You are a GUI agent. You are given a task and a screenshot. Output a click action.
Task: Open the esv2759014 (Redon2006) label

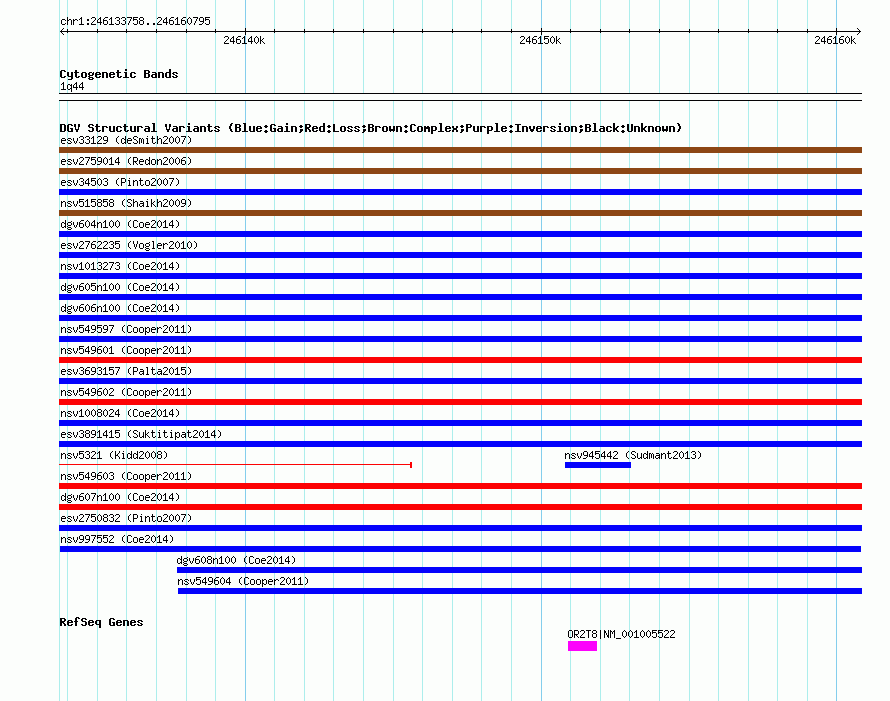pos(126,161)
